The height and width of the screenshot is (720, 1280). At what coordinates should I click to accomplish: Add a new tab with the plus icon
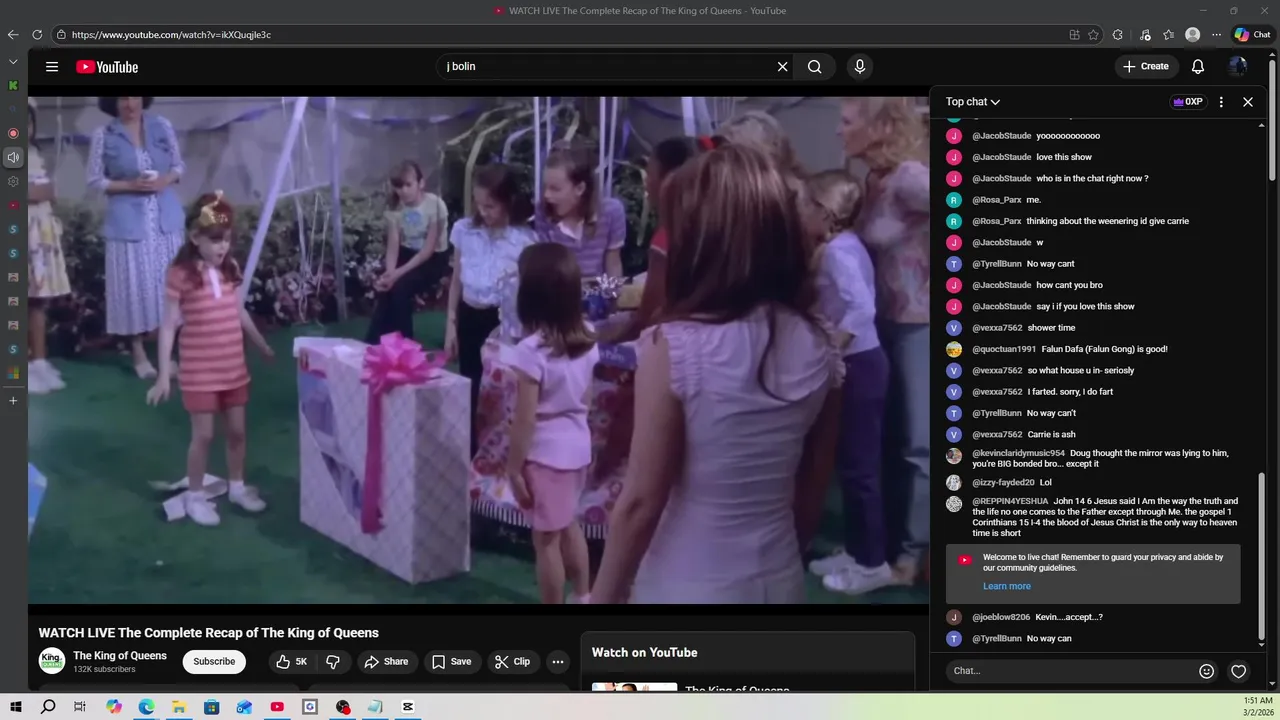tap(13, 401)
